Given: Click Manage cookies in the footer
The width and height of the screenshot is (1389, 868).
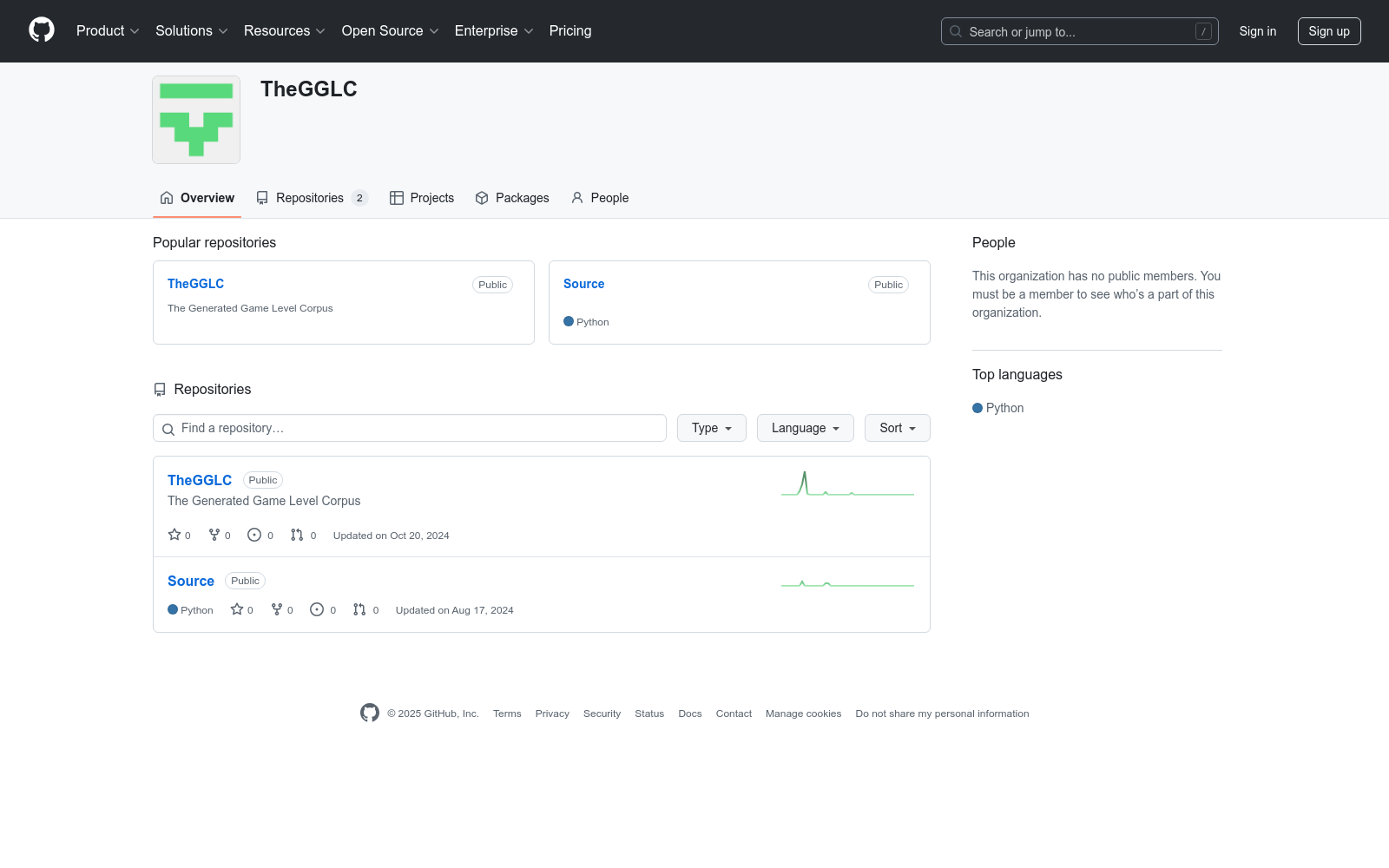Looking at the screenshot, I should 804,713.
